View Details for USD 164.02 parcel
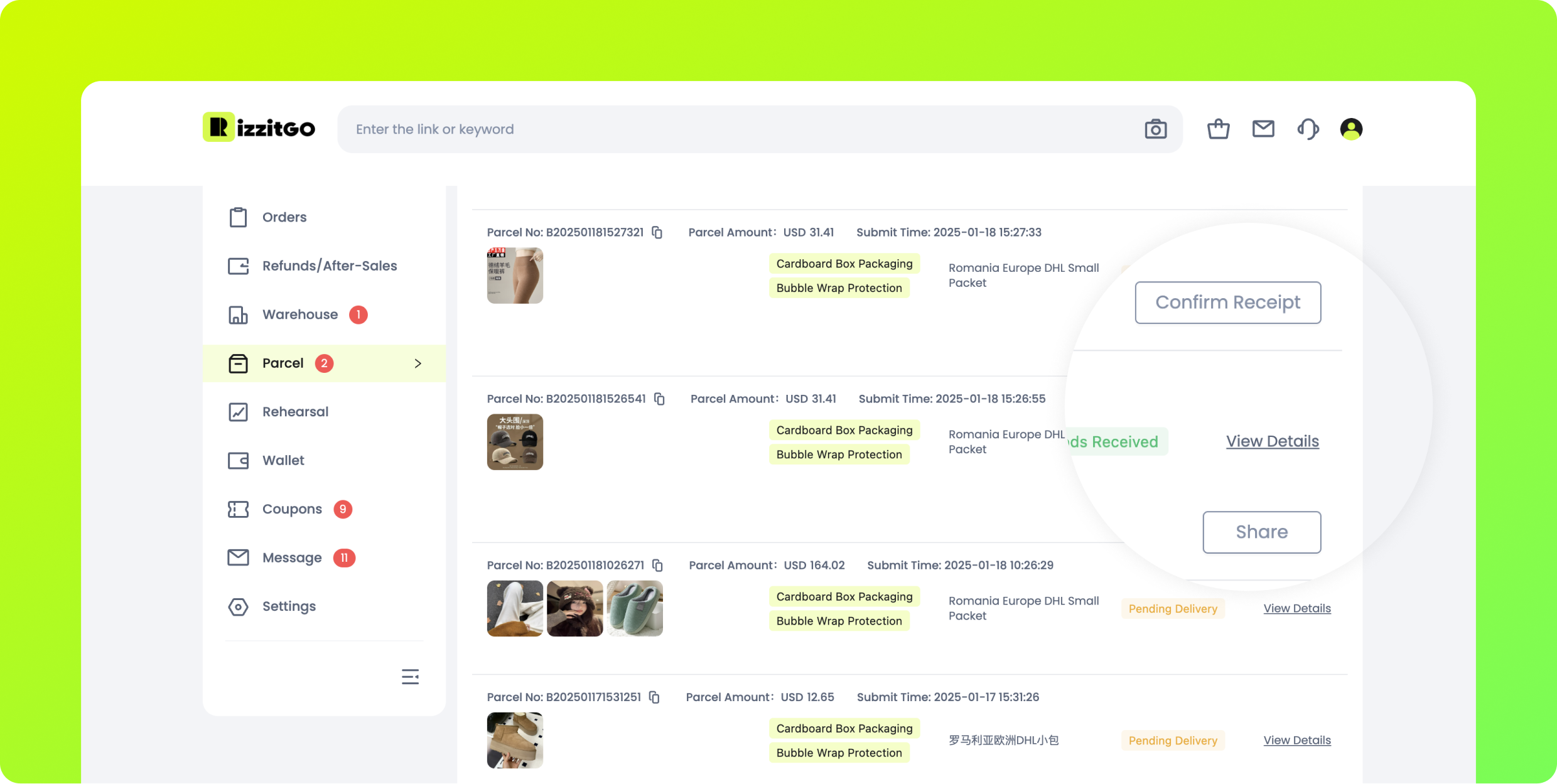 1296,608
